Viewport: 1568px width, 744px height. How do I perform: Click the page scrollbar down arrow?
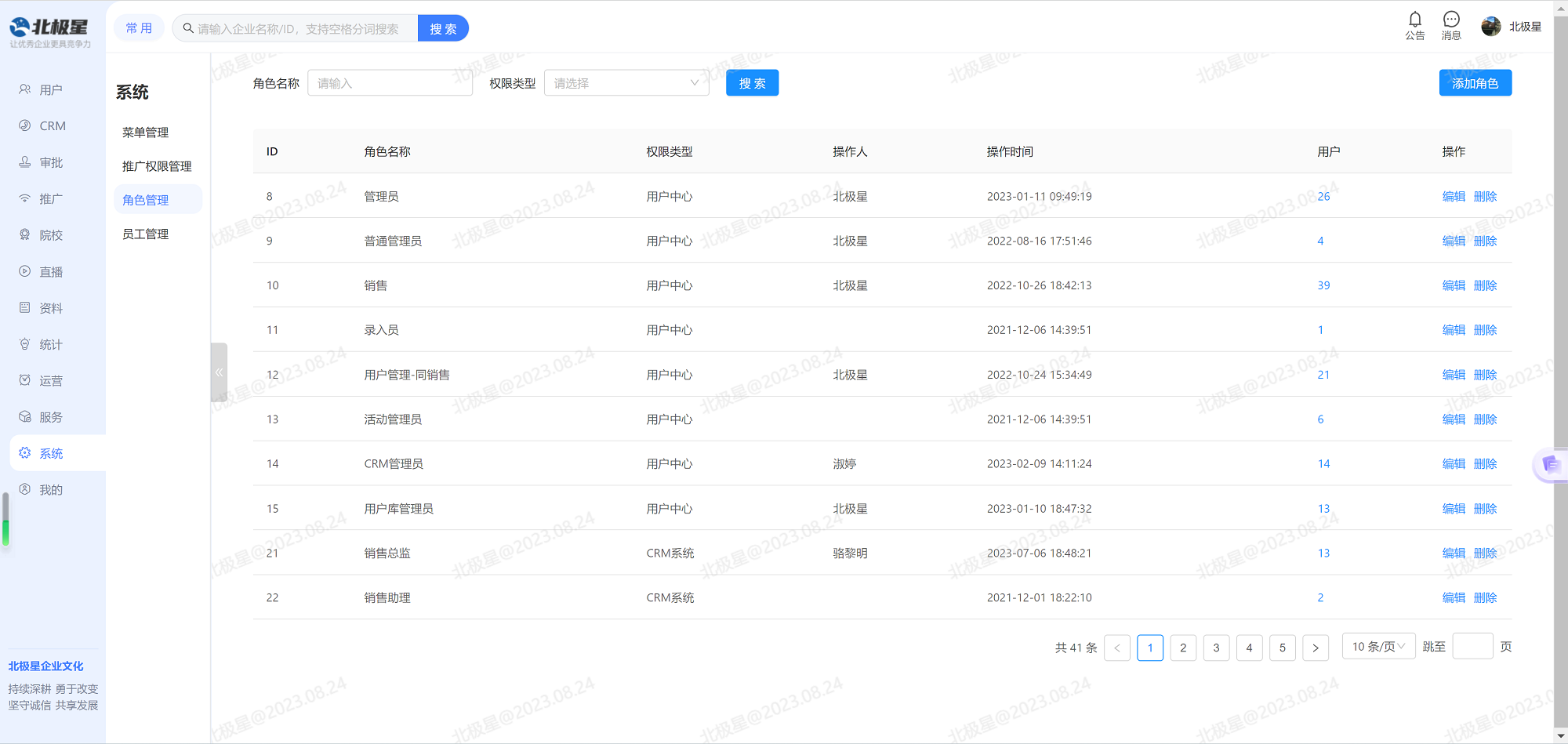[x=1560, y=736]
